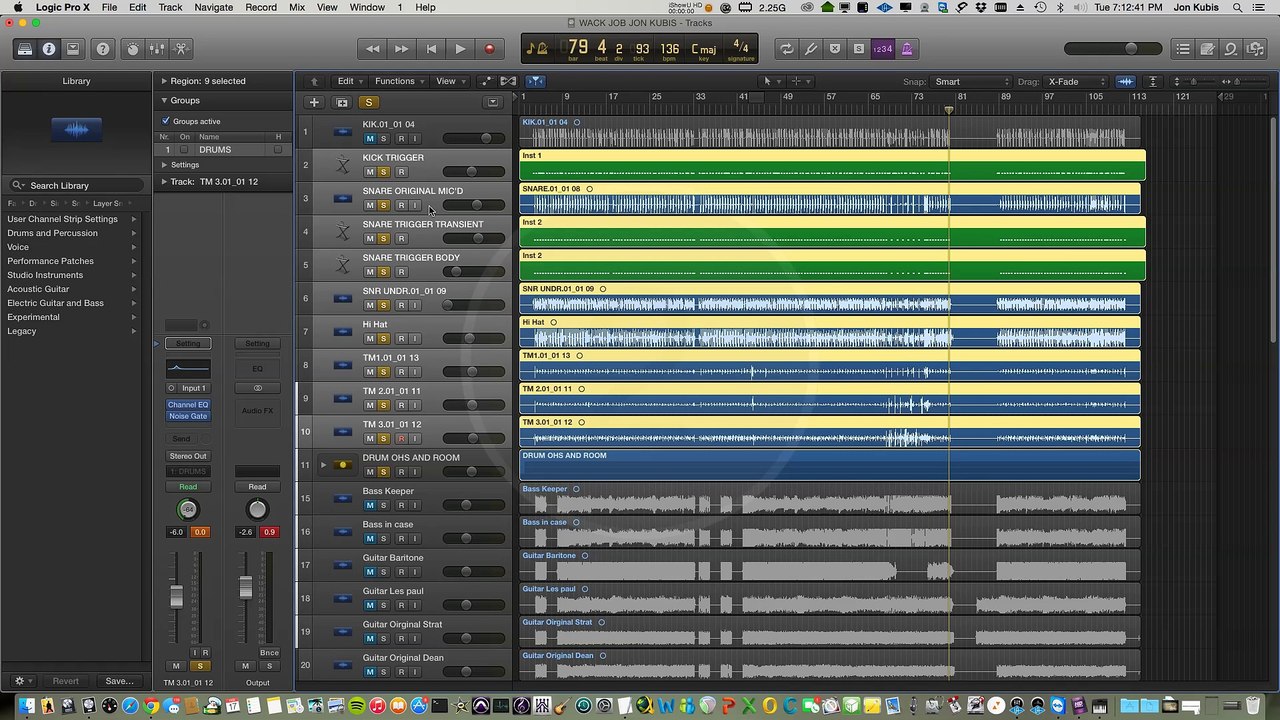
Task: Open the Window menu in menu bar
Action: 367,7
